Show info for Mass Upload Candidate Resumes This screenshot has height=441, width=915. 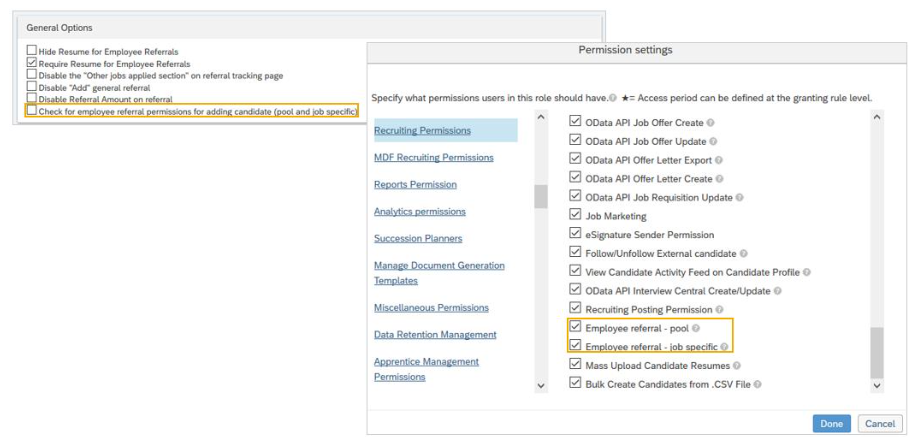pyautogui.click(x=737, y=366)
